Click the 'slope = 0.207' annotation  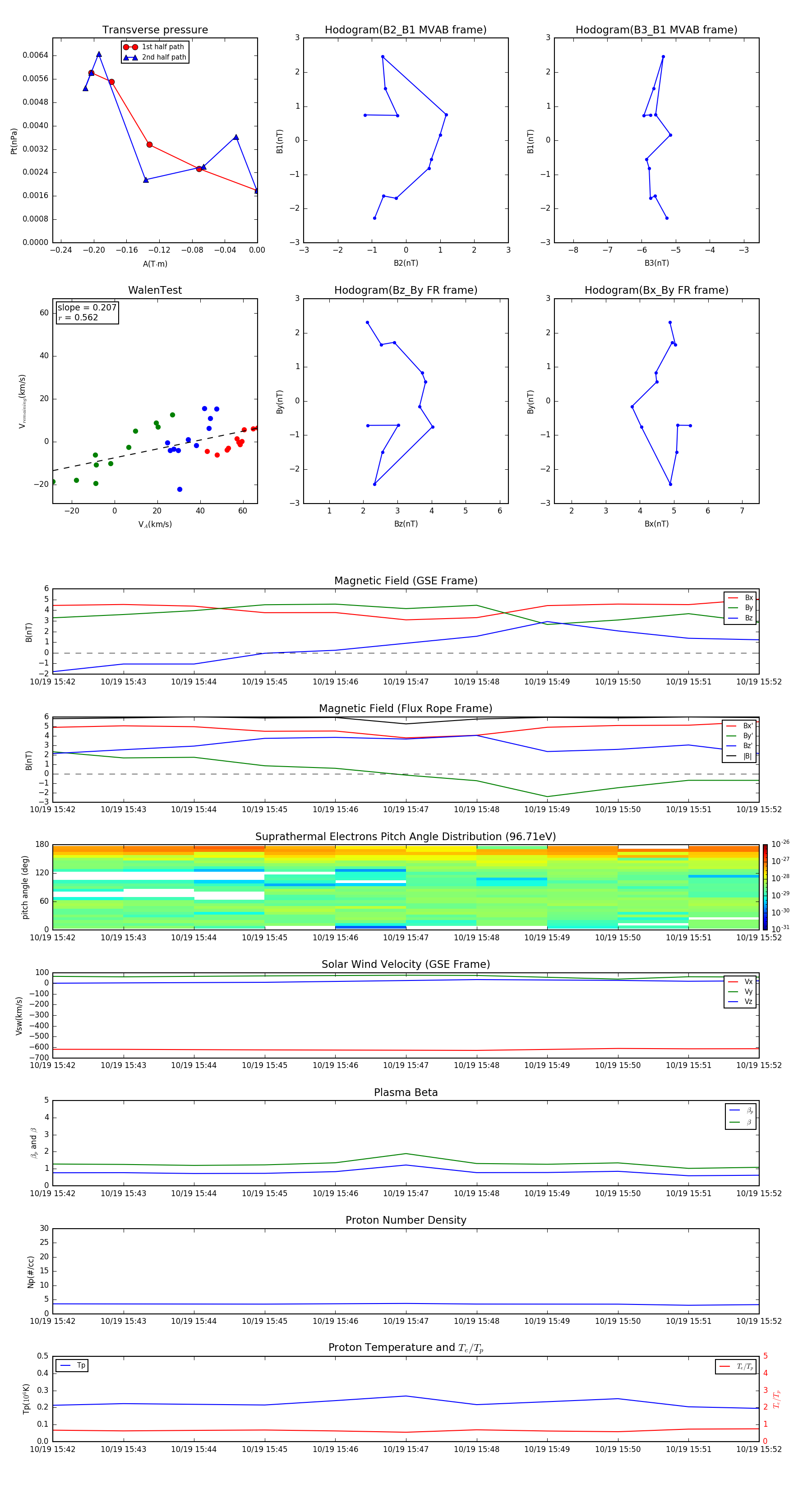click(87, 308)
